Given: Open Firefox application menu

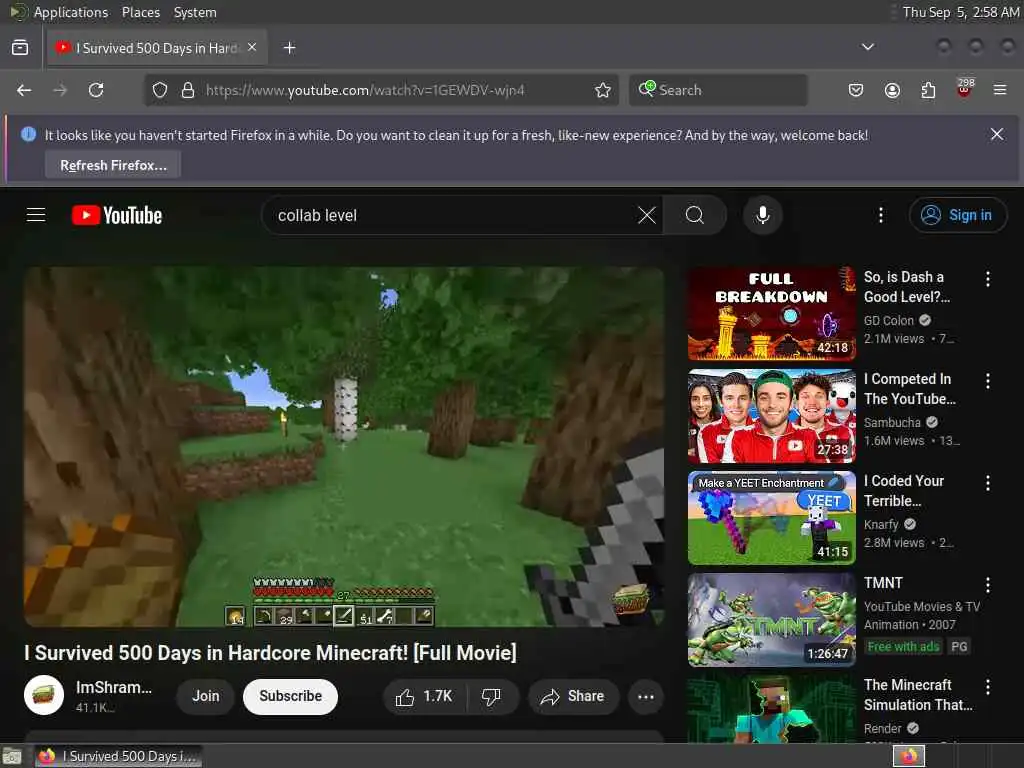Looking at the screenshot, I should click(1000, 90).
